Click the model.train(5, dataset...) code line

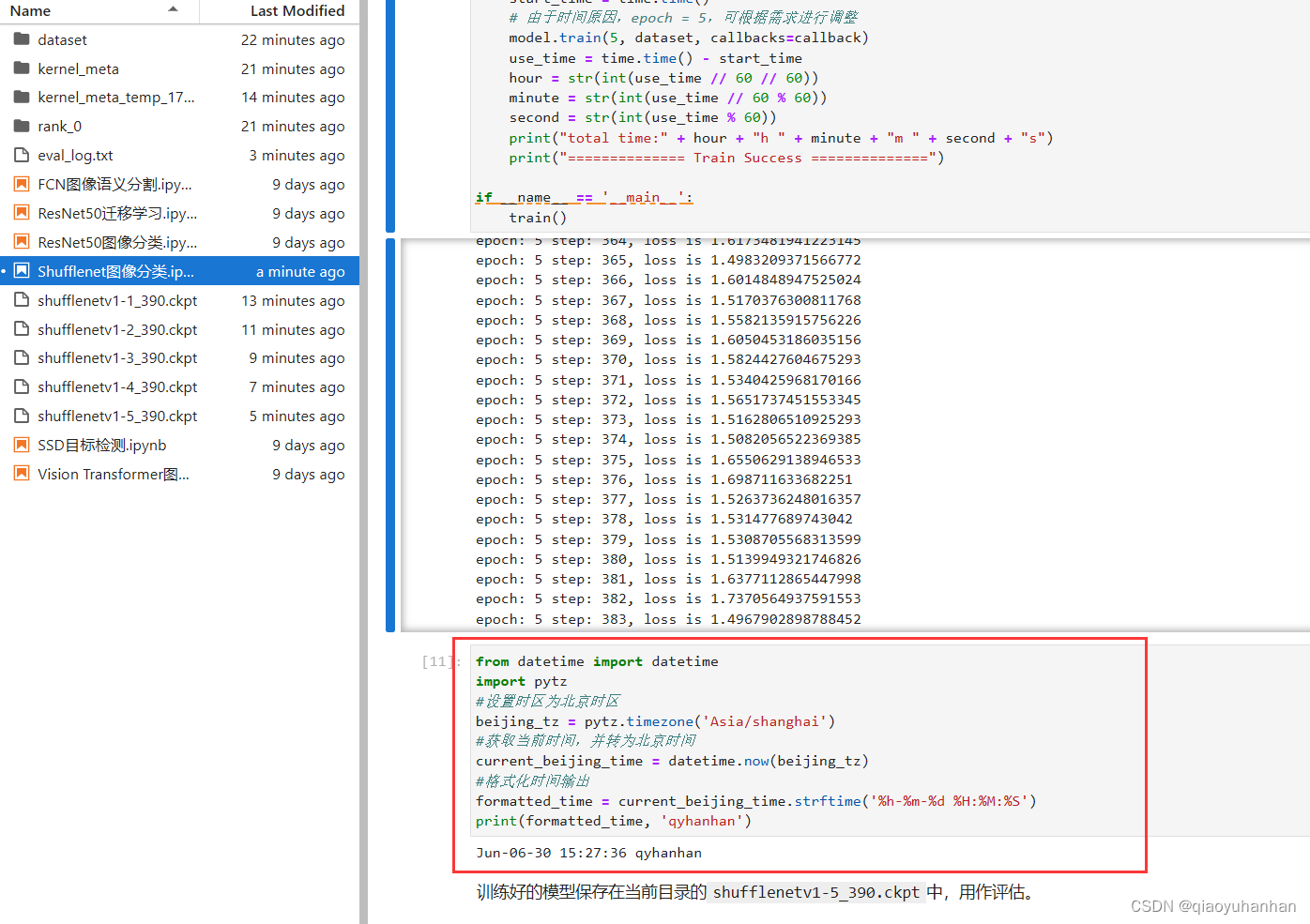click(689, 38)
